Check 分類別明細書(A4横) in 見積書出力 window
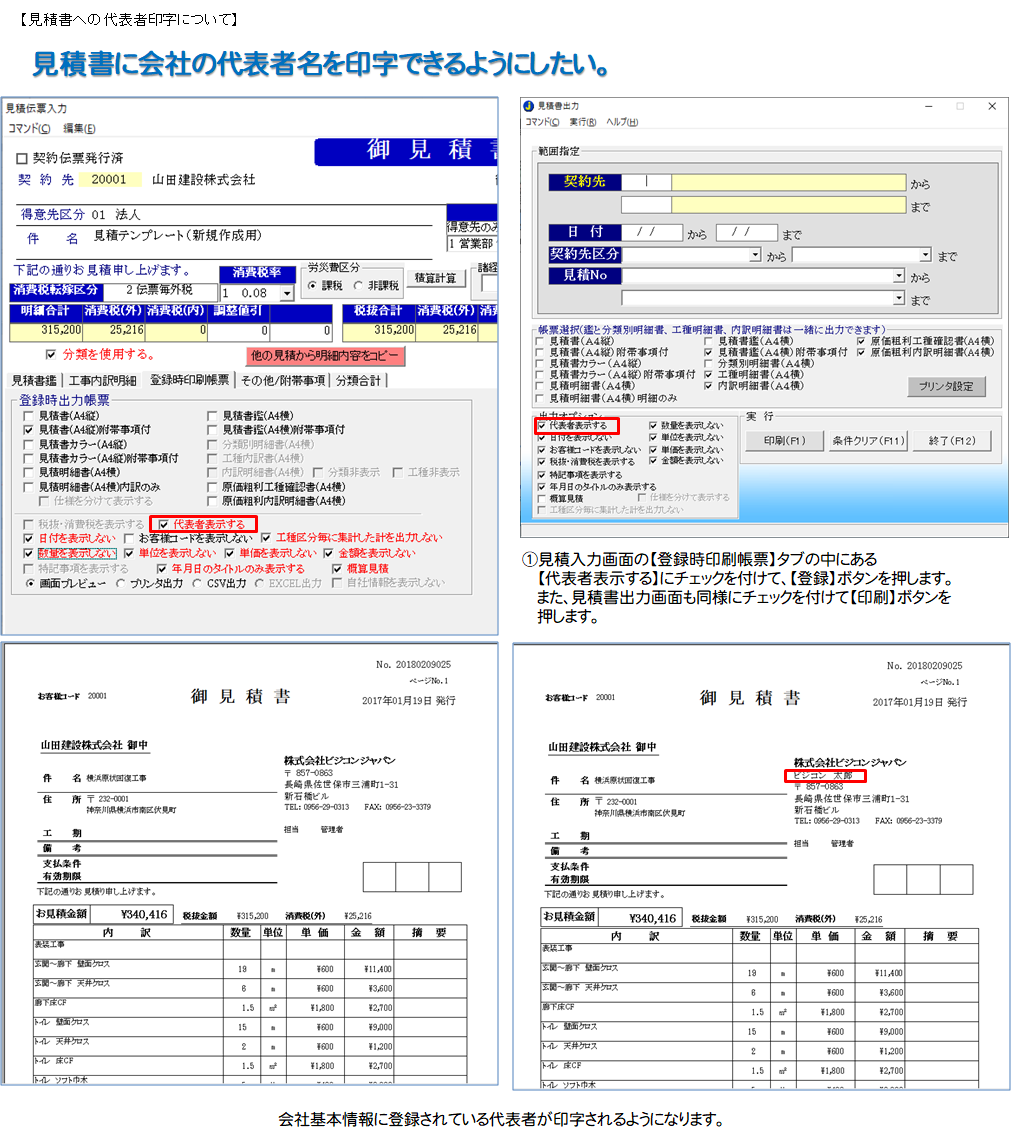The width and height of the screenshot is (1012, 1133). pyautogui.click(x=709, y=363)
